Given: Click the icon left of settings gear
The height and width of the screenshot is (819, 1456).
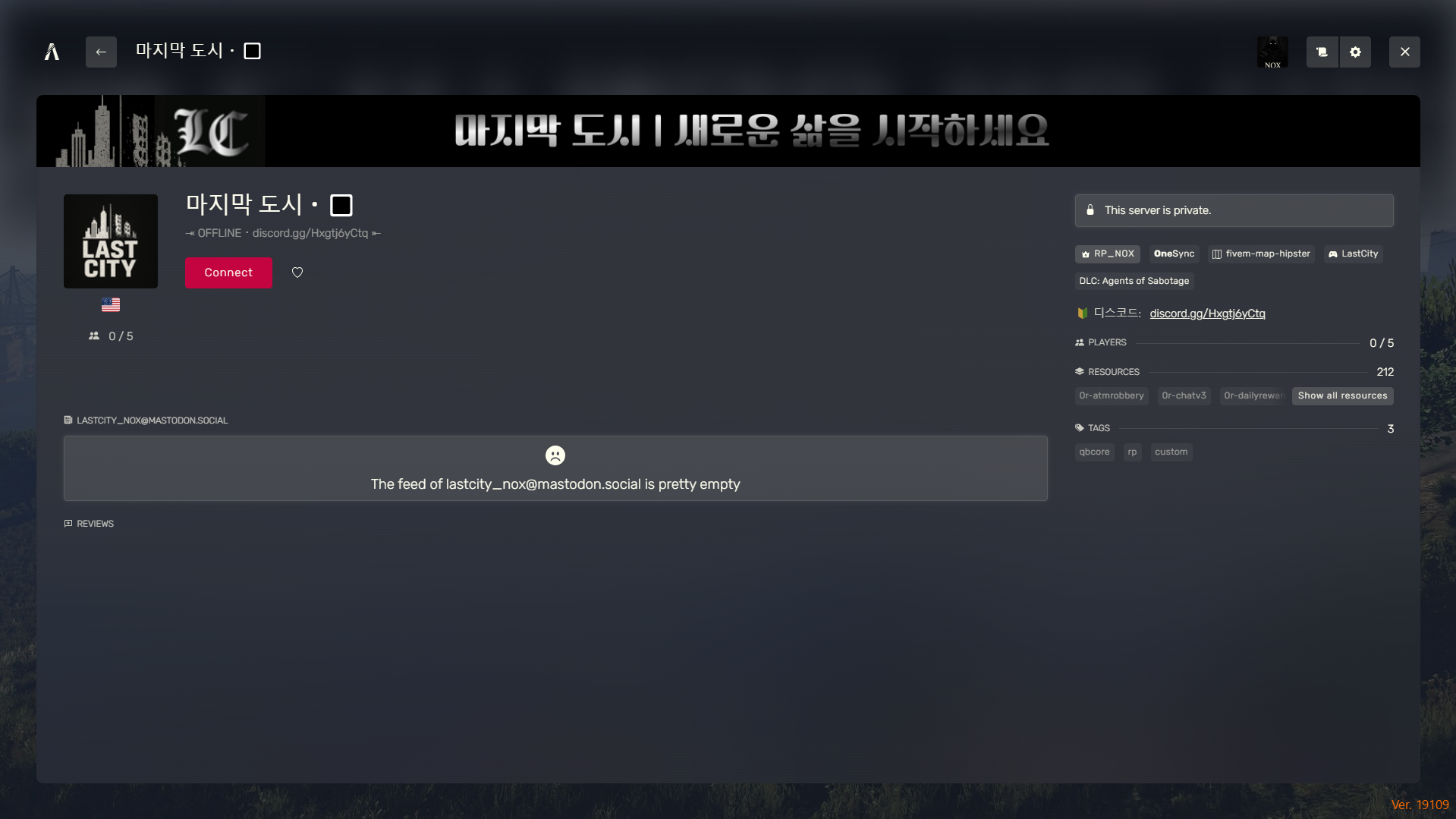Looking at the screenshot, I should [x=1322, y=52].
